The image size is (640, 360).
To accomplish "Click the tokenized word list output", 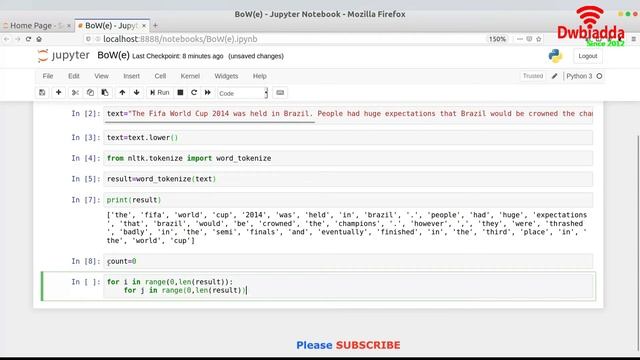I will coord(347,228).
